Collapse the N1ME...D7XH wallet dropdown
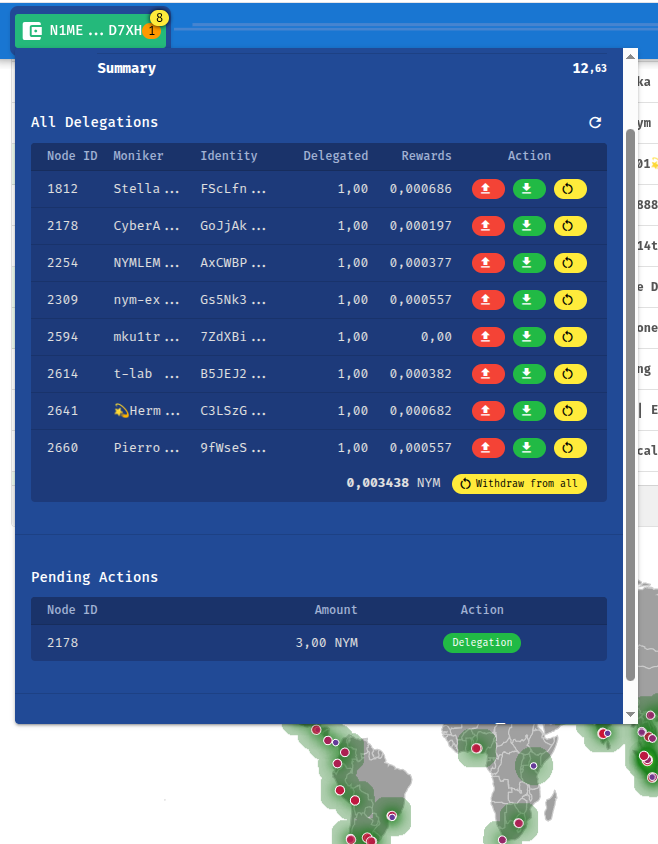The width and height of the screenshot is (658, 844). tap(90, 30)
